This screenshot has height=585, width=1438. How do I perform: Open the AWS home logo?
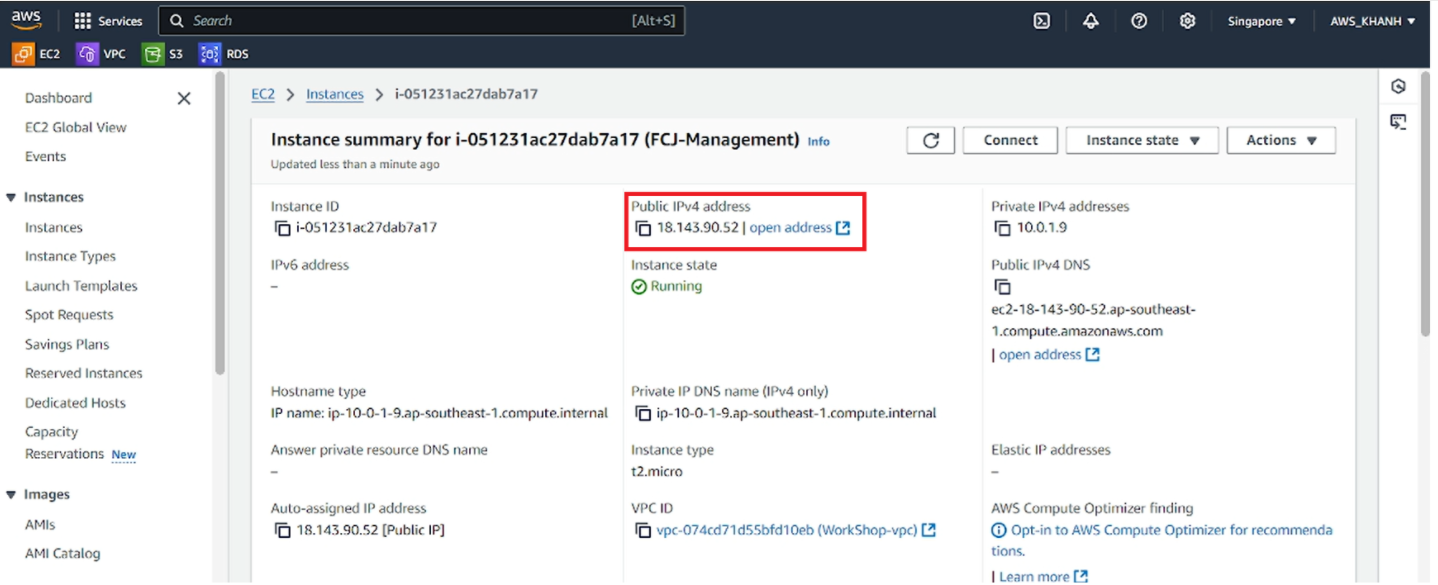[x=28, y=20]
